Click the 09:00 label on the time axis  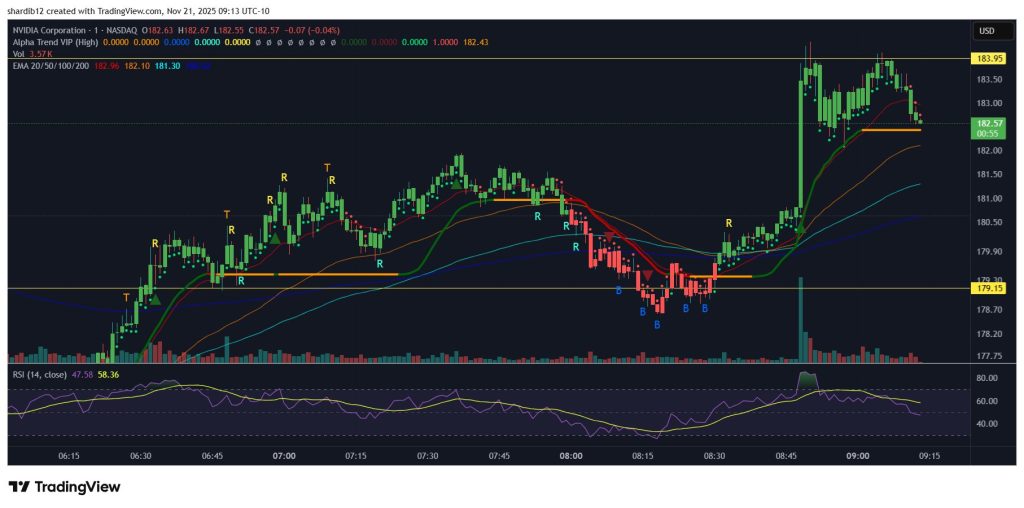pos(858,455)
